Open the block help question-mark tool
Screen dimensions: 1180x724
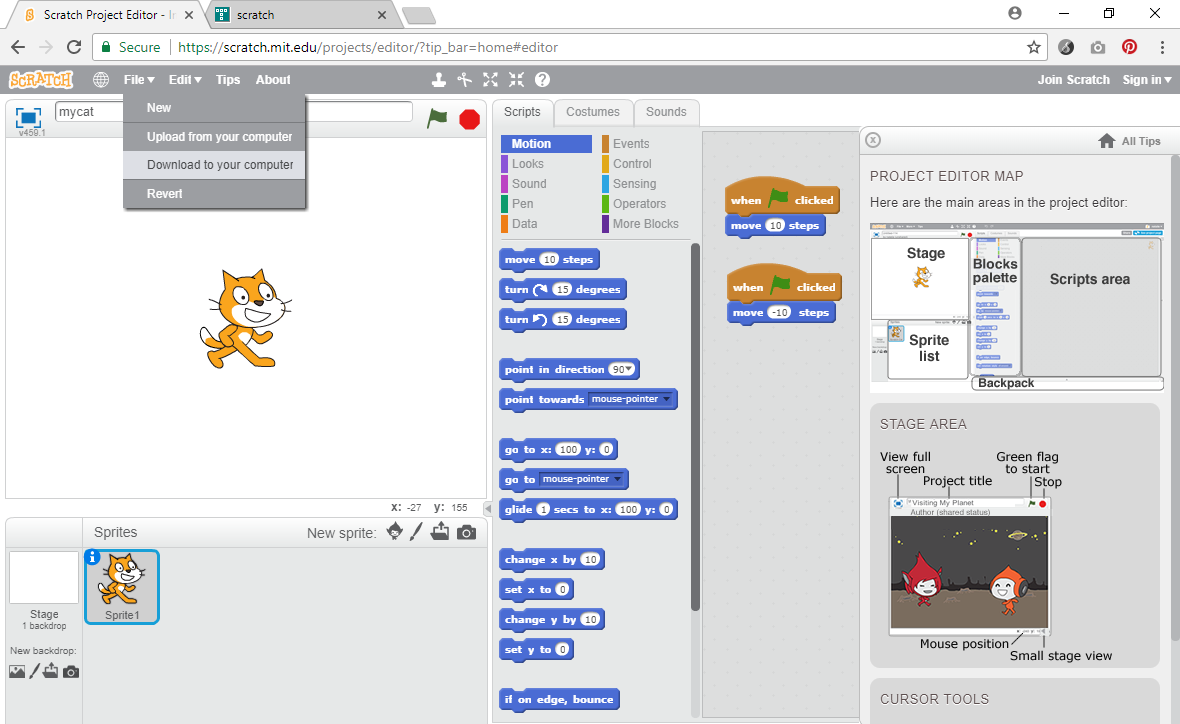click(x=542, y=80)
